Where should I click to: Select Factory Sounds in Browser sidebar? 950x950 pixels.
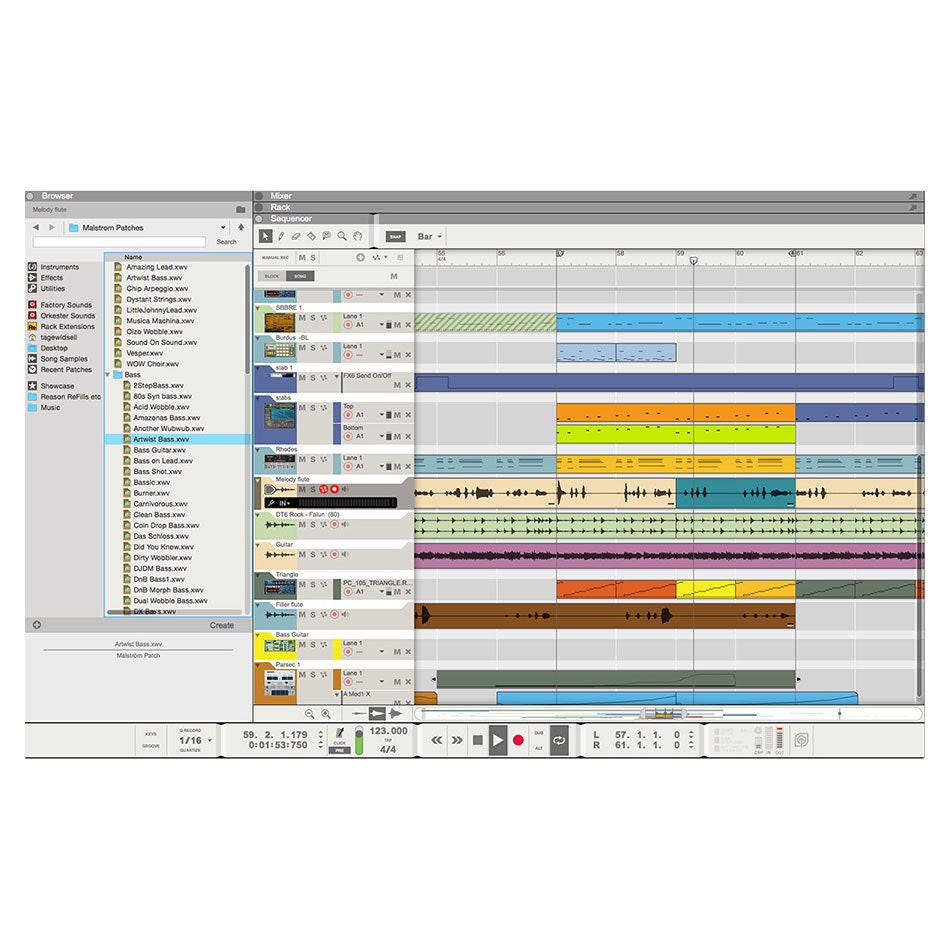coord(59,305)
